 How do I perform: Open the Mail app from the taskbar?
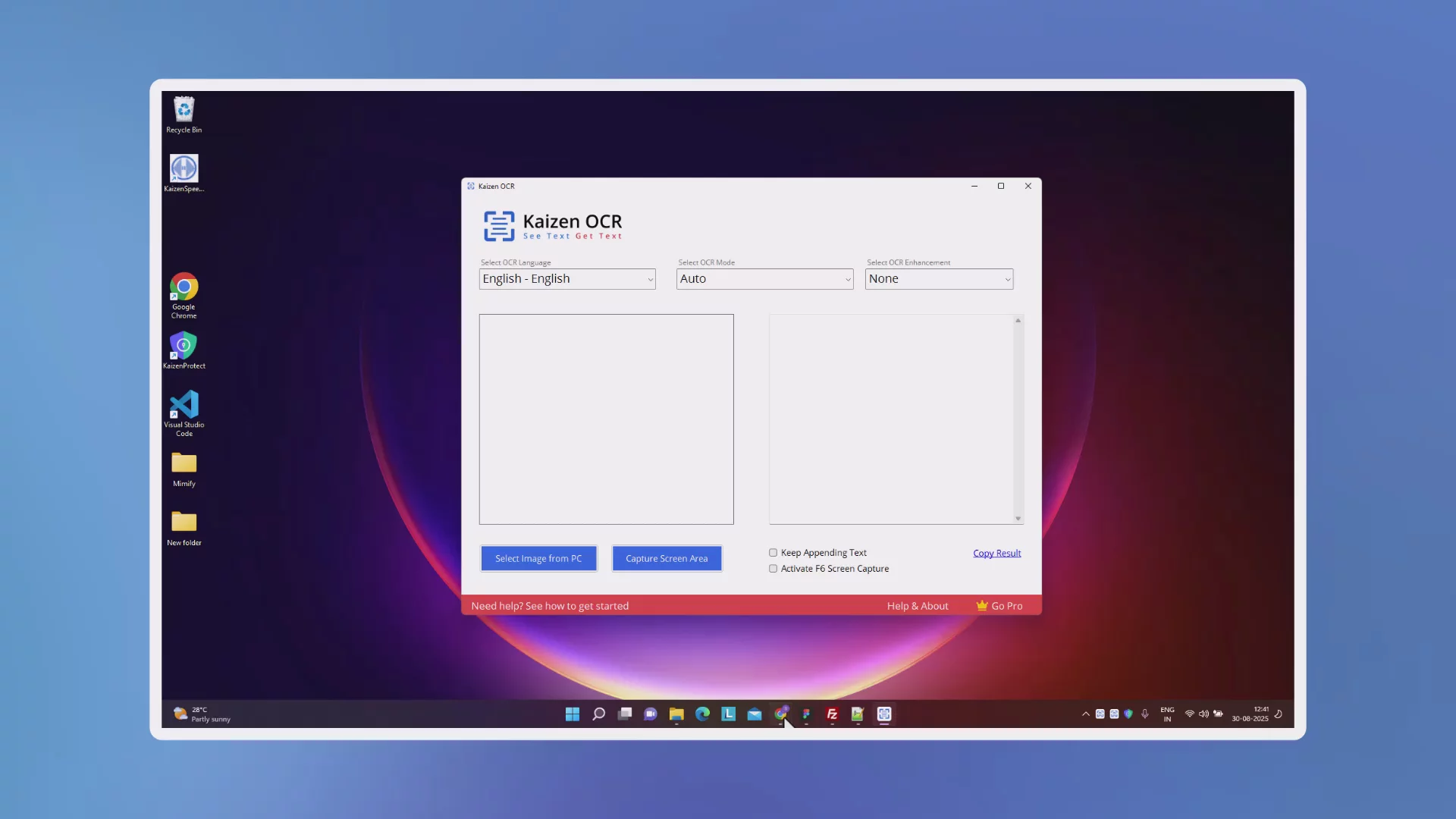[x=755, y=714]
